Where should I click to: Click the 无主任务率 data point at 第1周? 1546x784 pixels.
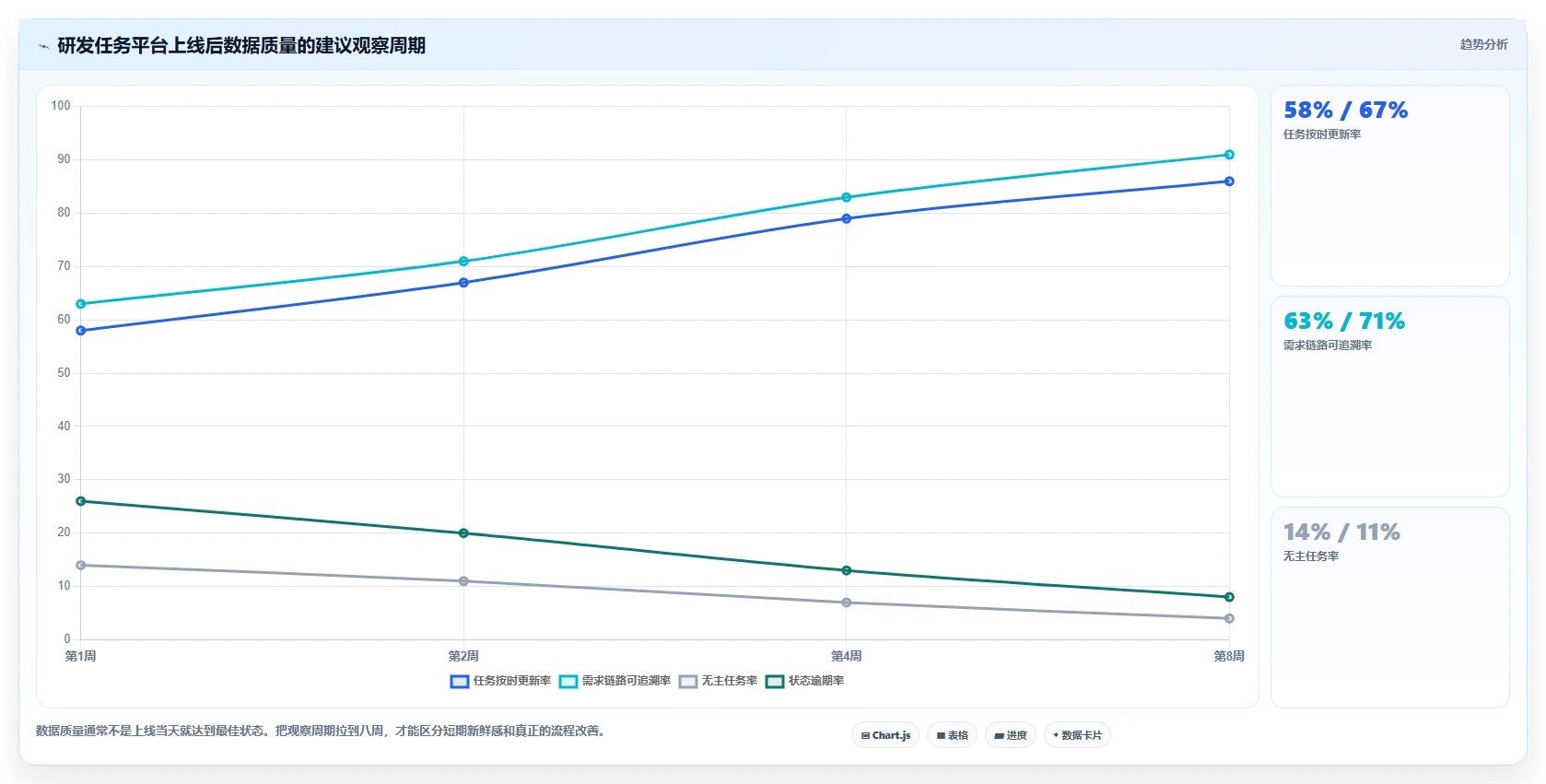pyautogui.click(x=81, y=565)
